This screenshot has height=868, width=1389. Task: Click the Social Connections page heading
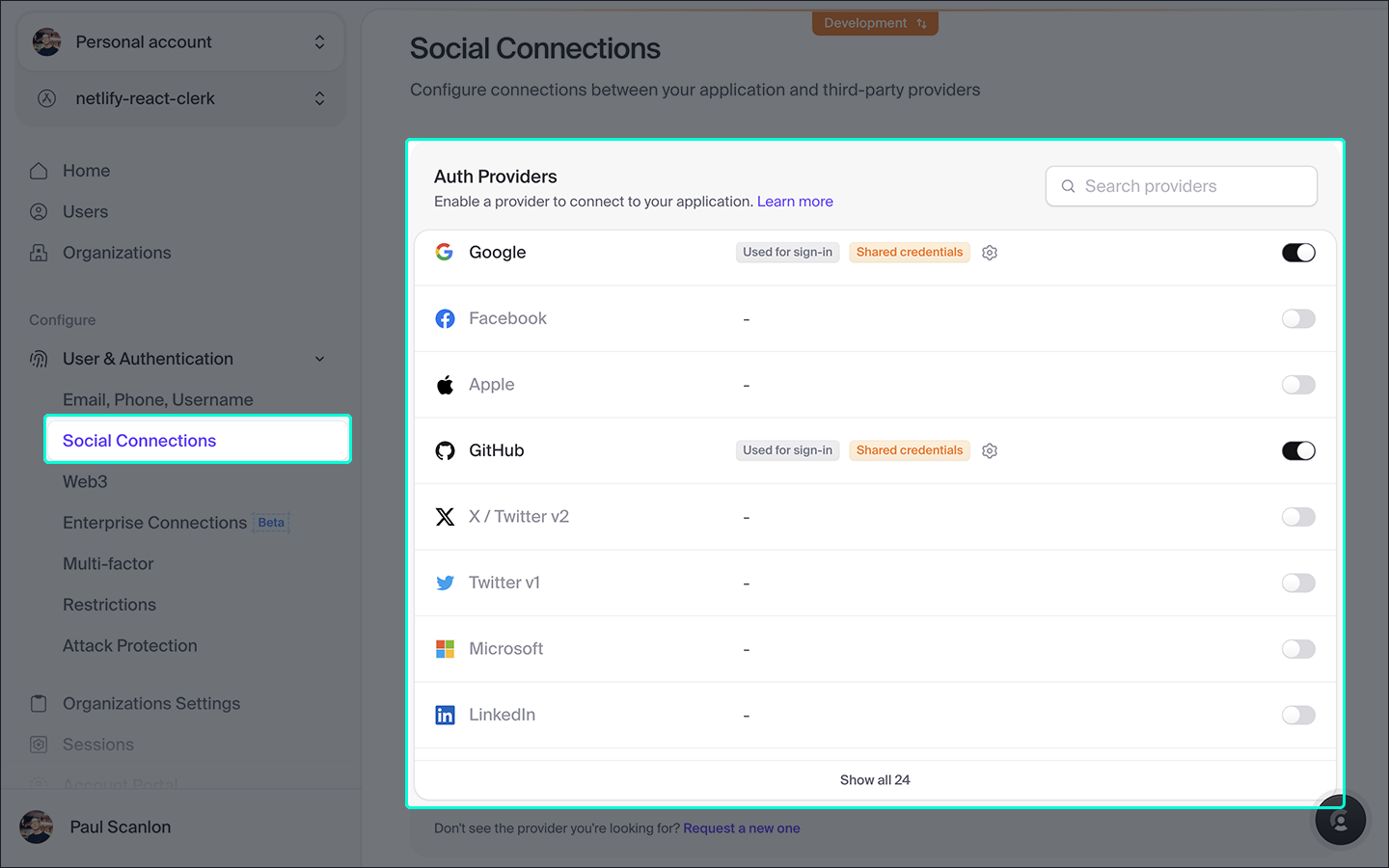(x=535, y=48)
